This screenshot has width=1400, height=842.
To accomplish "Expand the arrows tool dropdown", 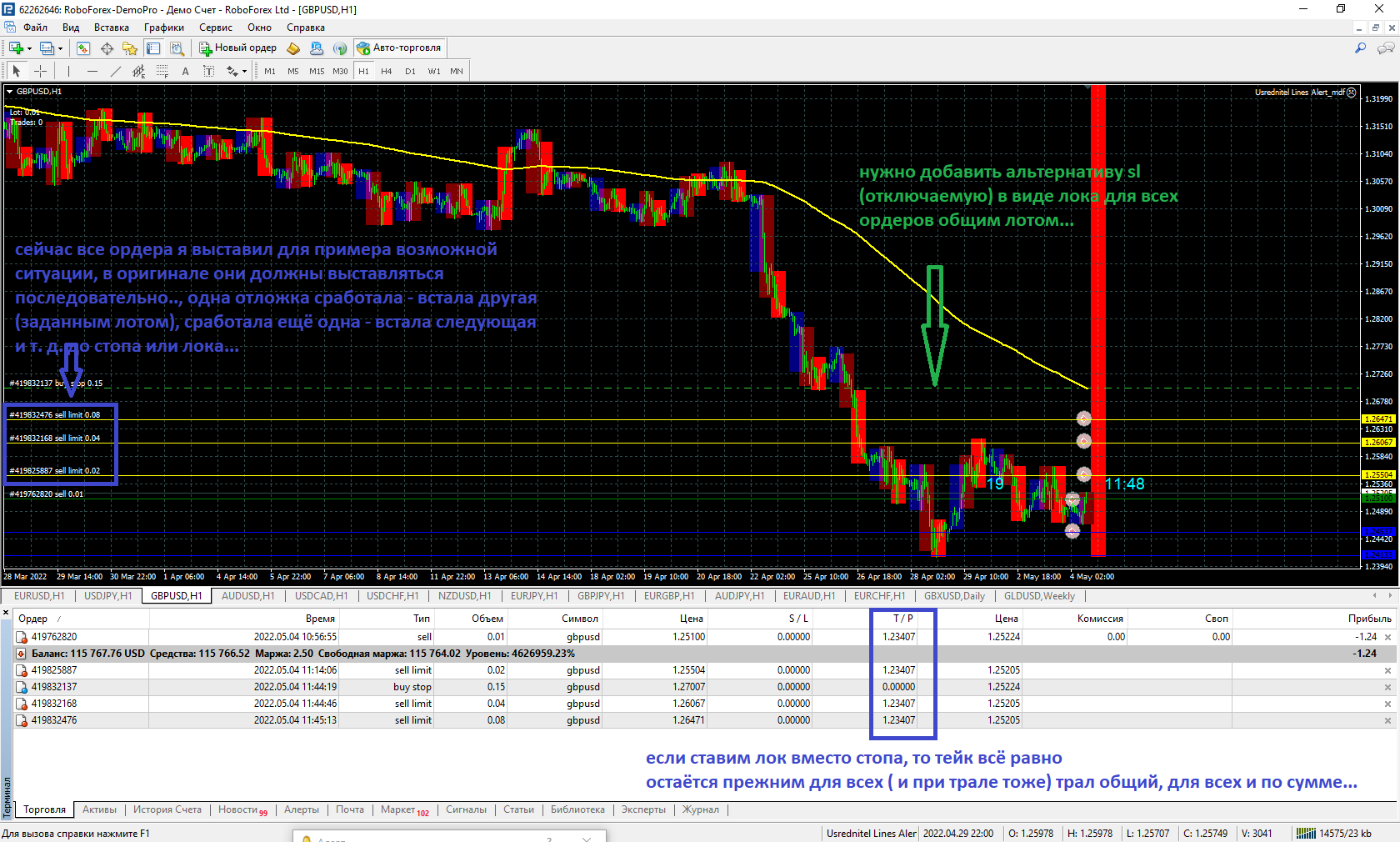I will (244, 72).
